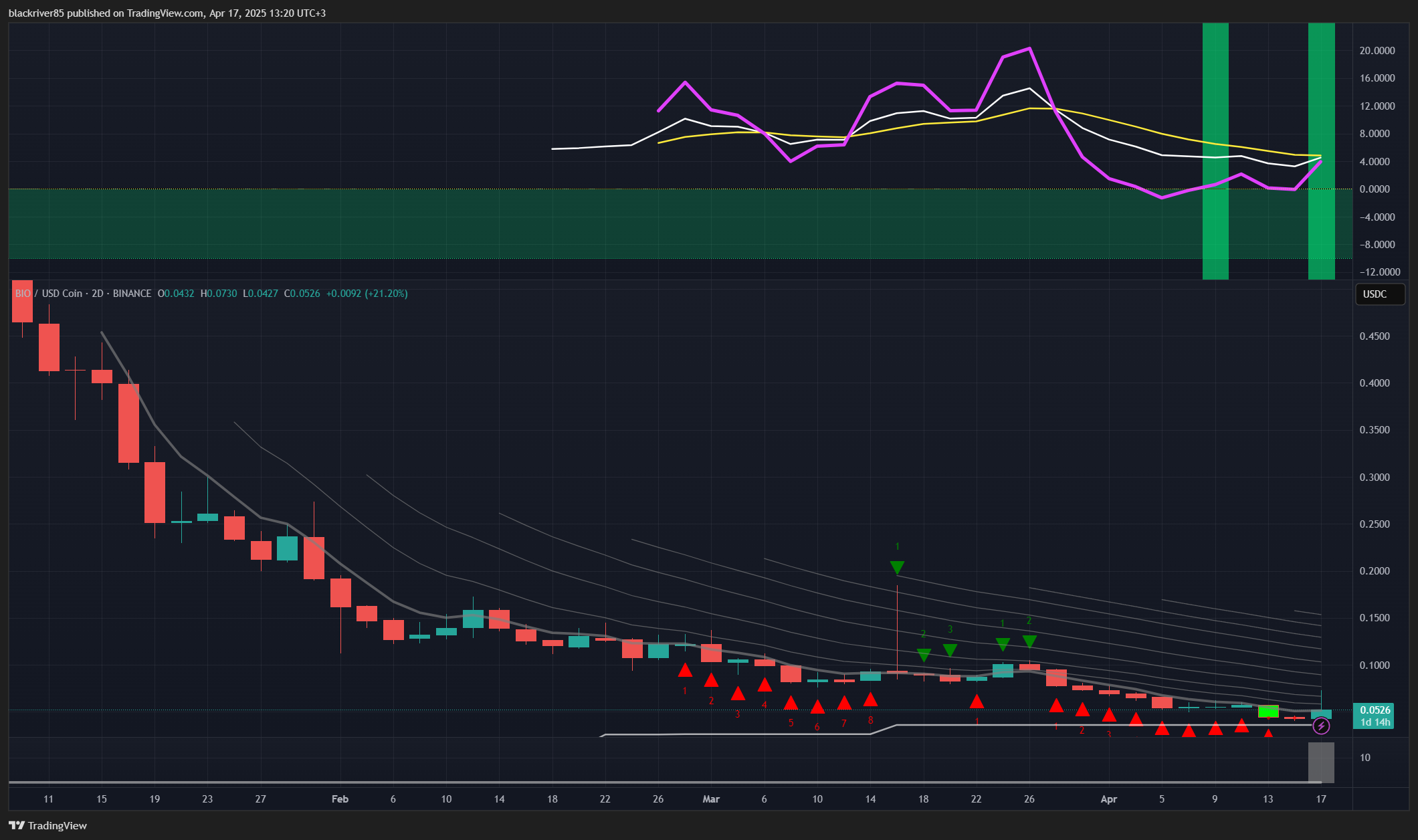Click the 0.3000 price axis label
1418x840 pixels.
[1375, 478]
